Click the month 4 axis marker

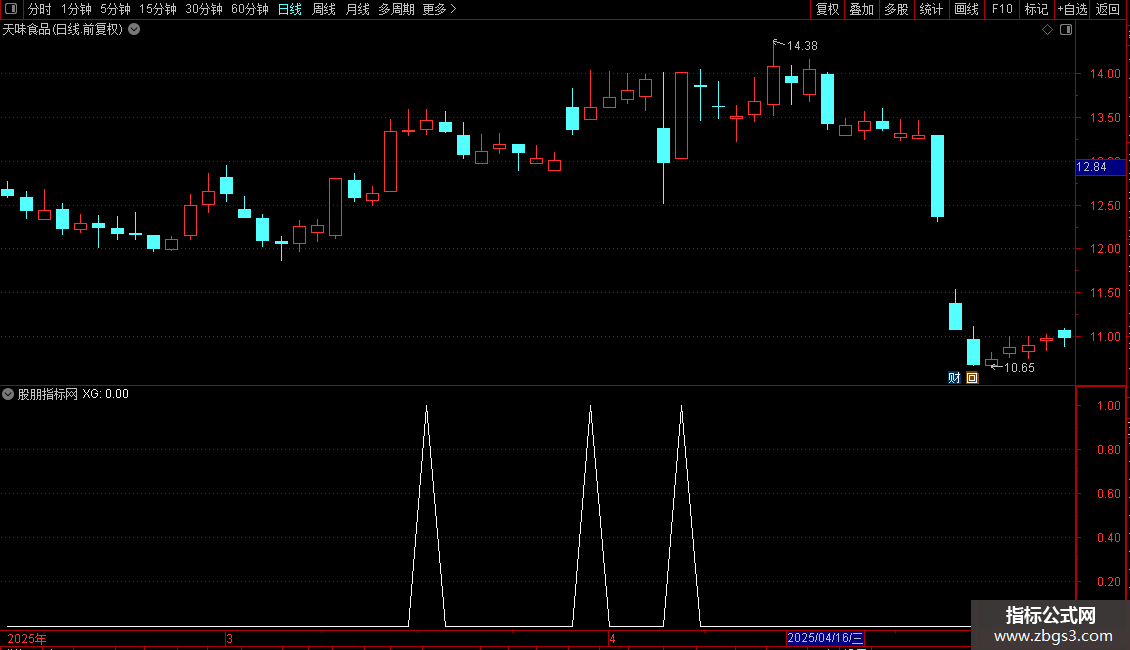tap(612, 638)
